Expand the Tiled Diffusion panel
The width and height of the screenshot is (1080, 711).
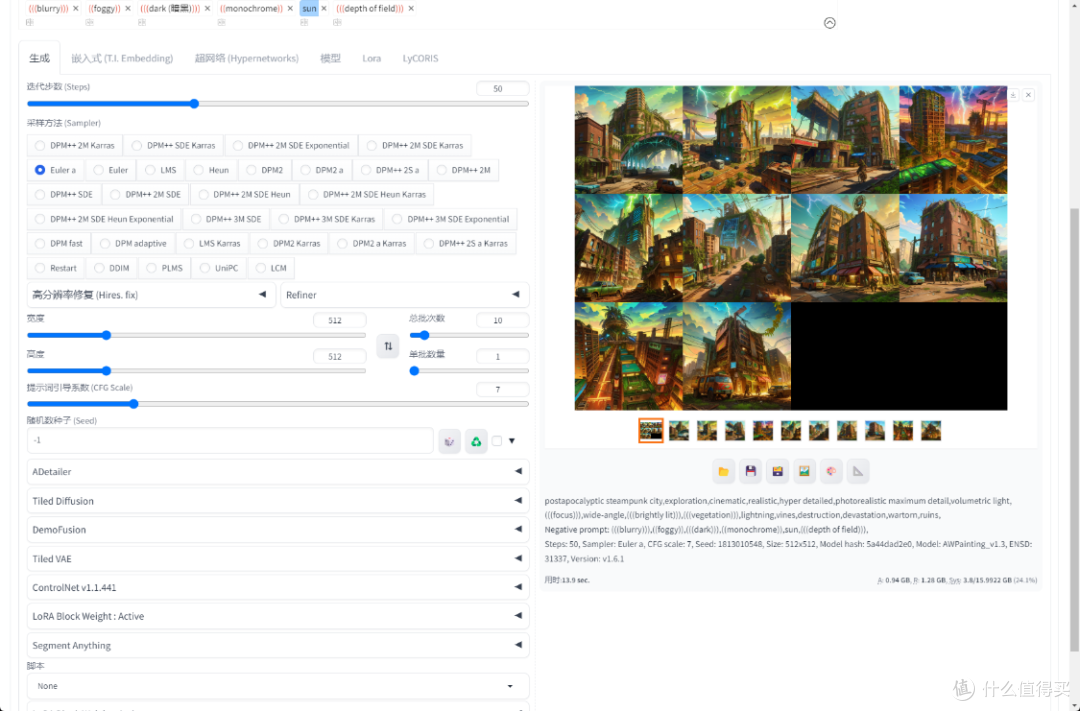(278, 501)
